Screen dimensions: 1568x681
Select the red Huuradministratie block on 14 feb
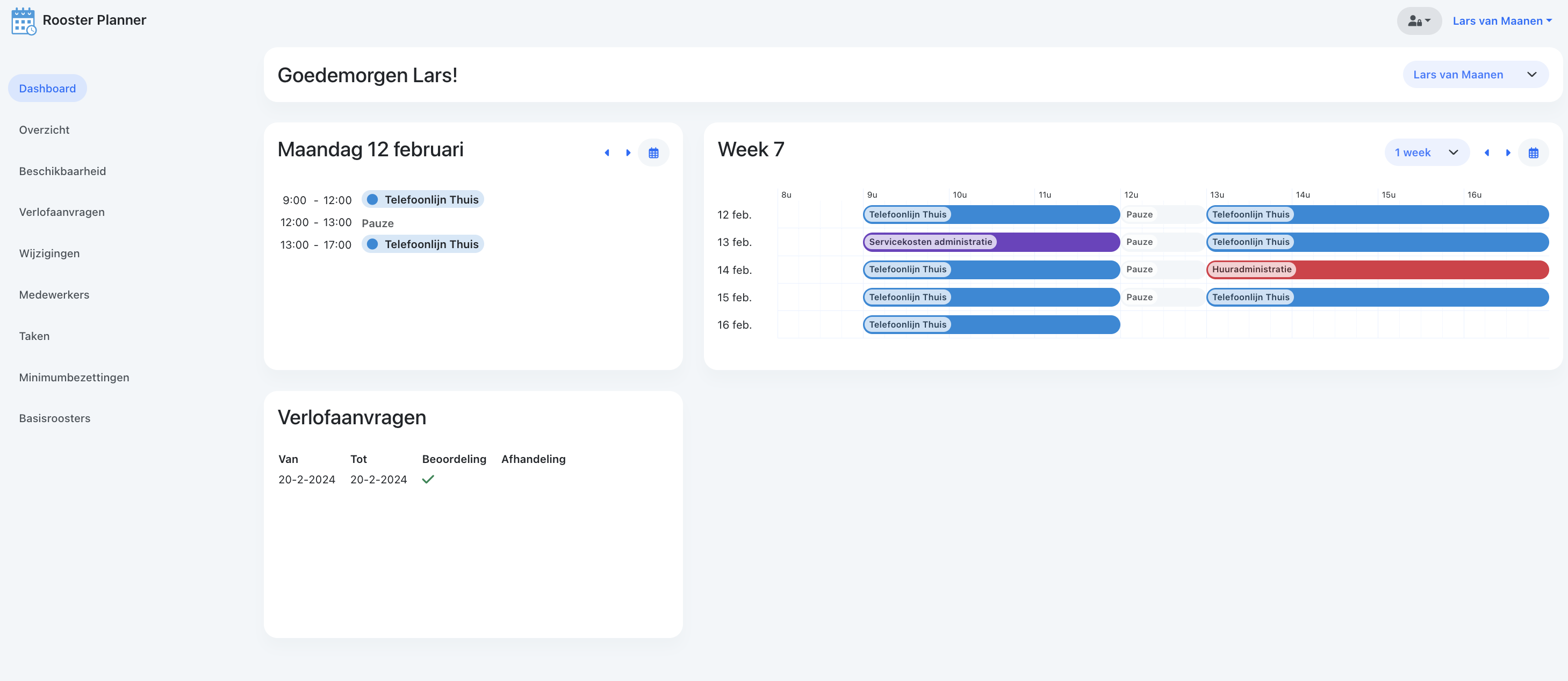point(1251,269)
